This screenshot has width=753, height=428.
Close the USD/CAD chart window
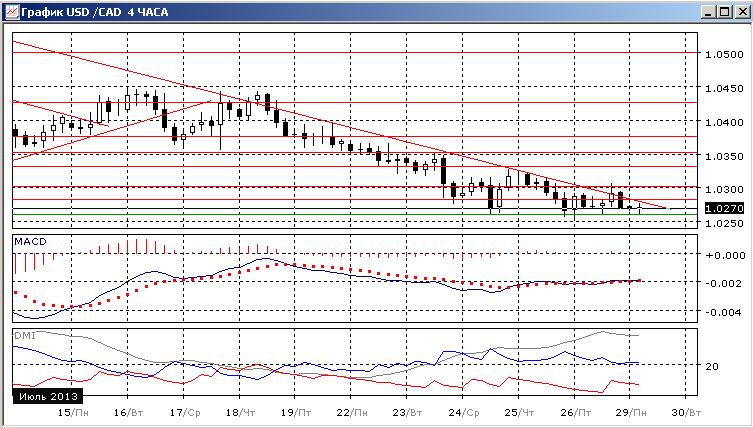741,12
